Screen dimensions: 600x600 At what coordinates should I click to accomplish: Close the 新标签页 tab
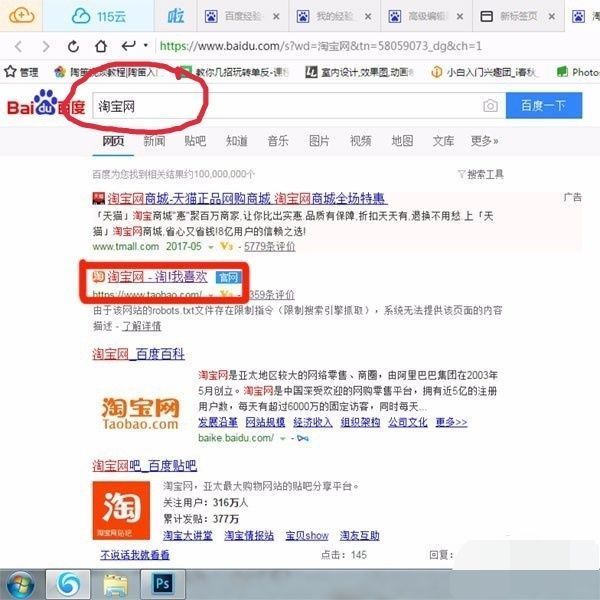tap(551, 17)
